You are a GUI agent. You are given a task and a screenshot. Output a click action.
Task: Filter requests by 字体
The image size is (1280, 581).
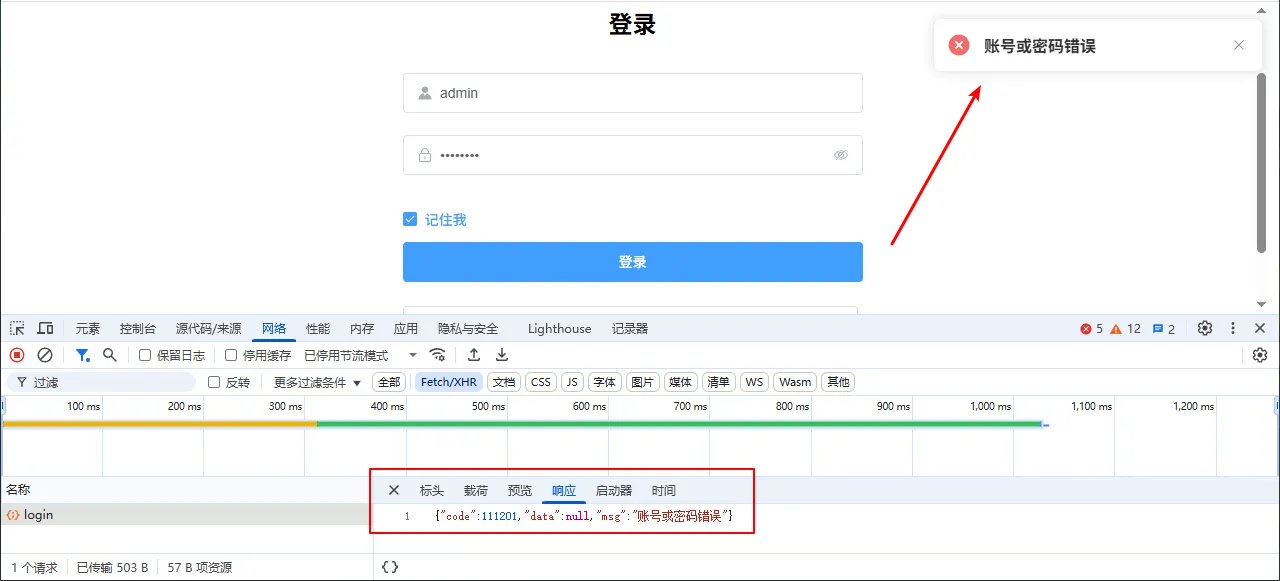tap(605, 382)
